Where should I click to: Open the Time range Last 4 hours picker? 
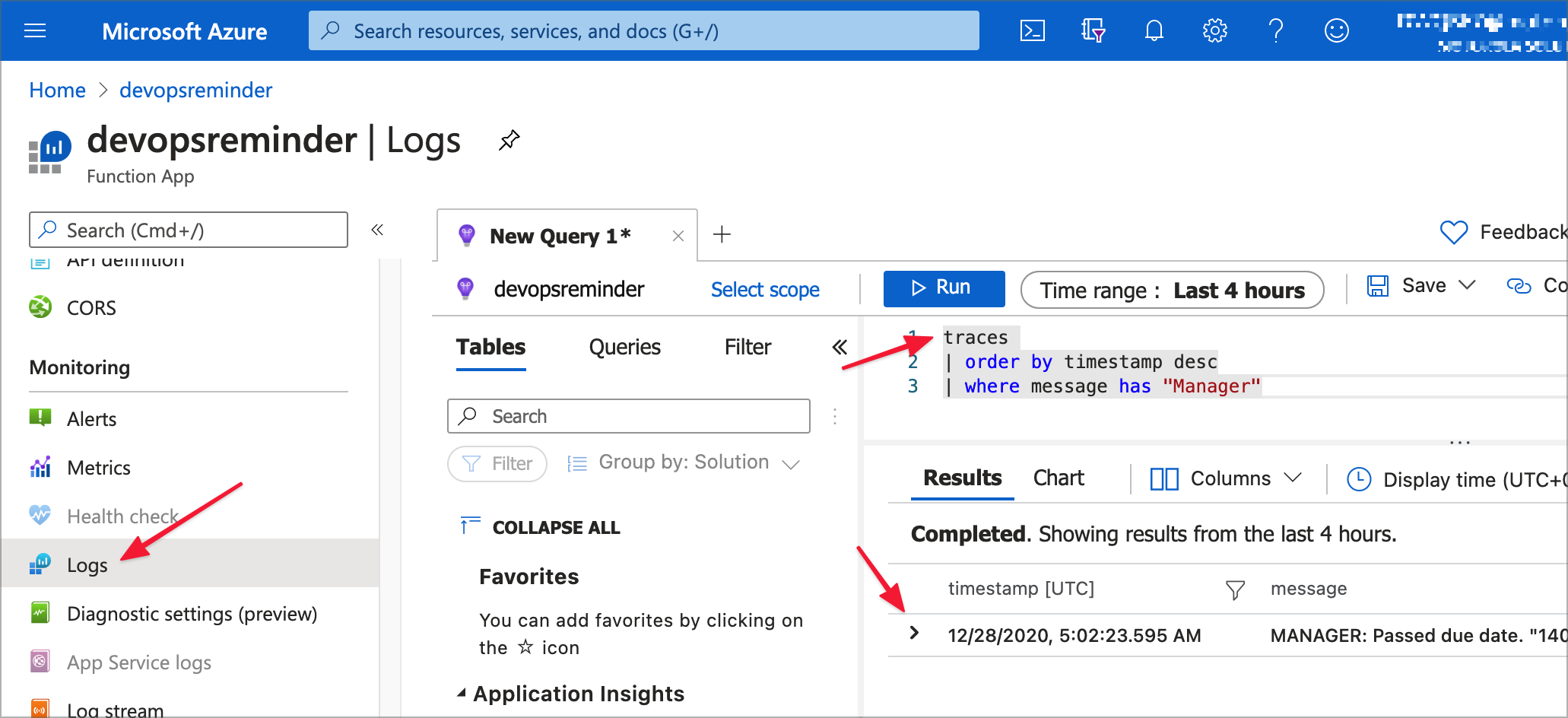click(x=1172, y=290)
